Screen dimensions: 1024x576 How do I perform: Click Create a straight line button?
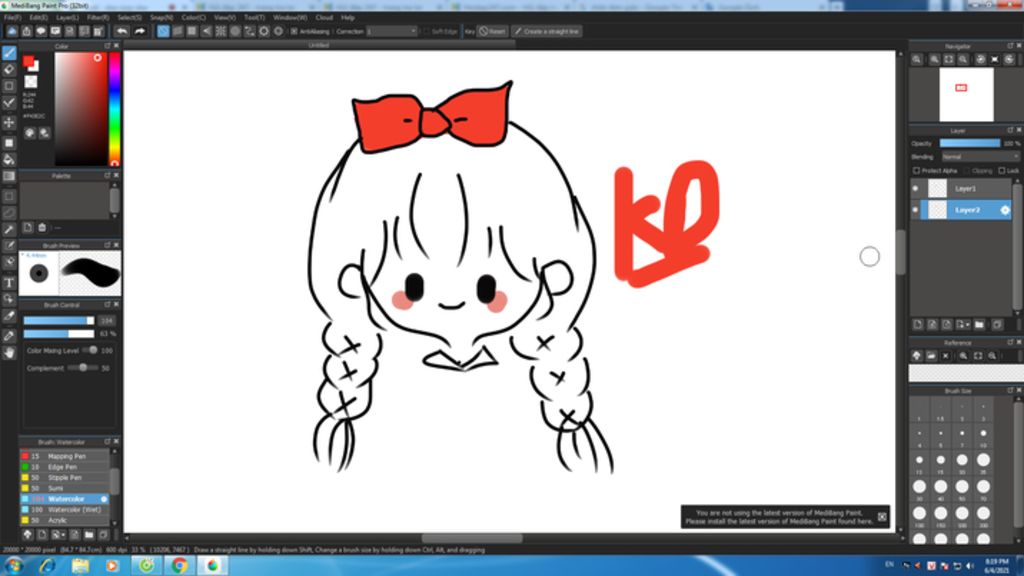point(546,31)
